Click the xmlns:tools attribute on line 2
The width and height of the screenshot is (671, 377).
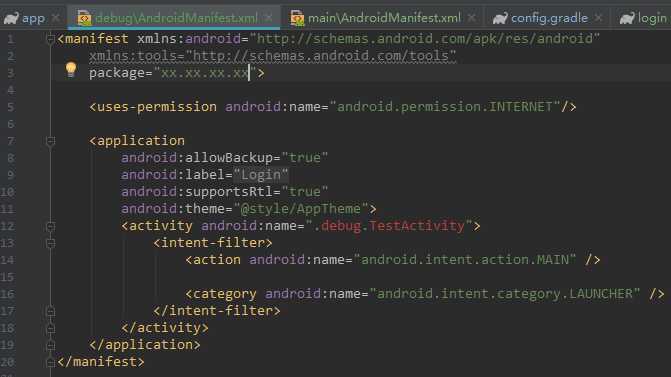[x=273, y=56]
